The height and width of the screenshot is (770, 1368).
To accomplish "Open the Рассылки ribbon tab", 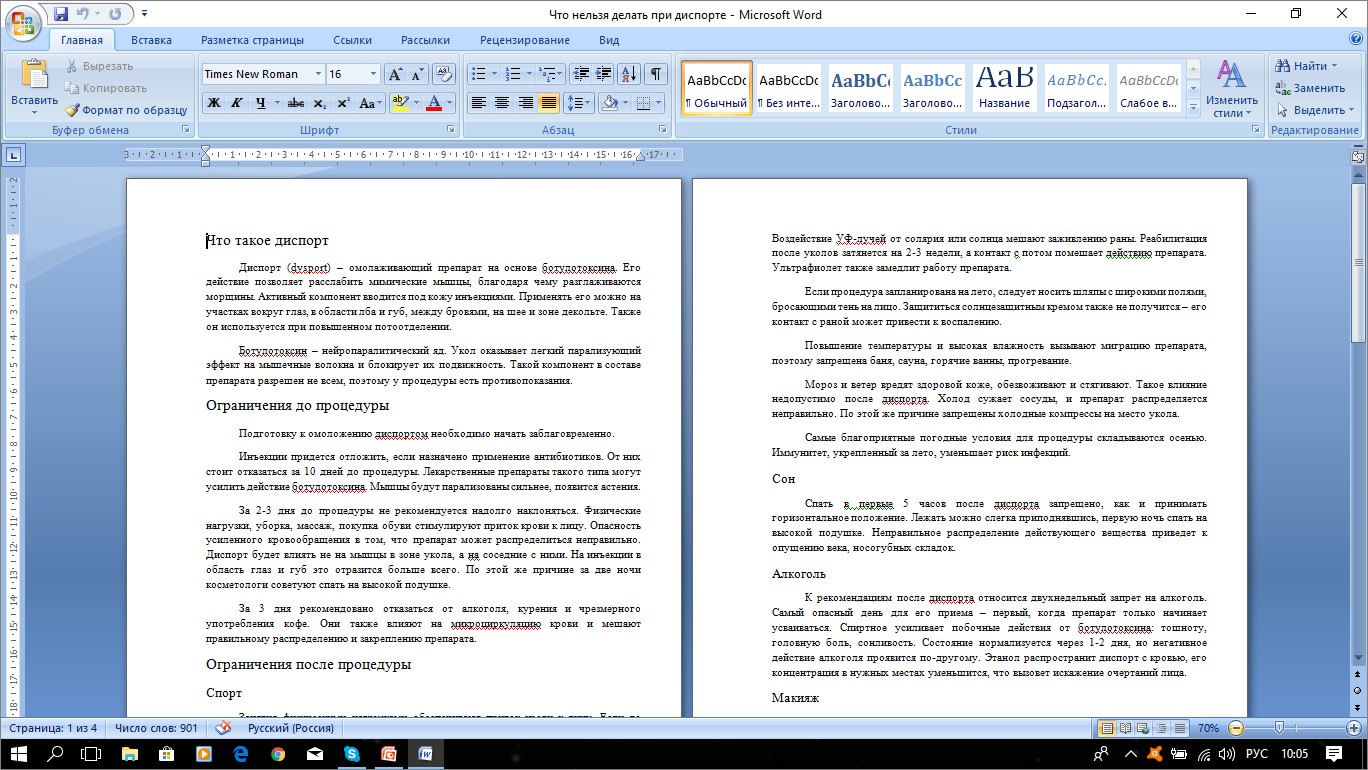I will point(425,40).
